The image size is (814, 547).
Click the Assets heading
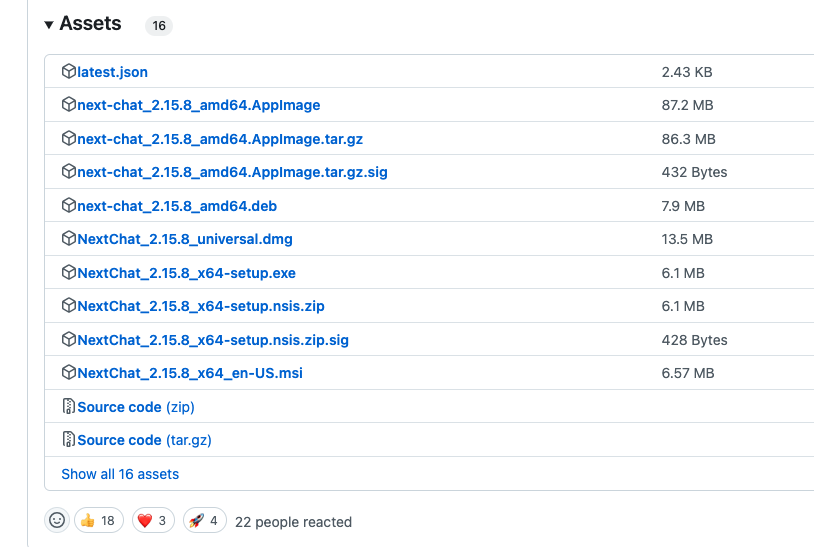pos(90,24)
